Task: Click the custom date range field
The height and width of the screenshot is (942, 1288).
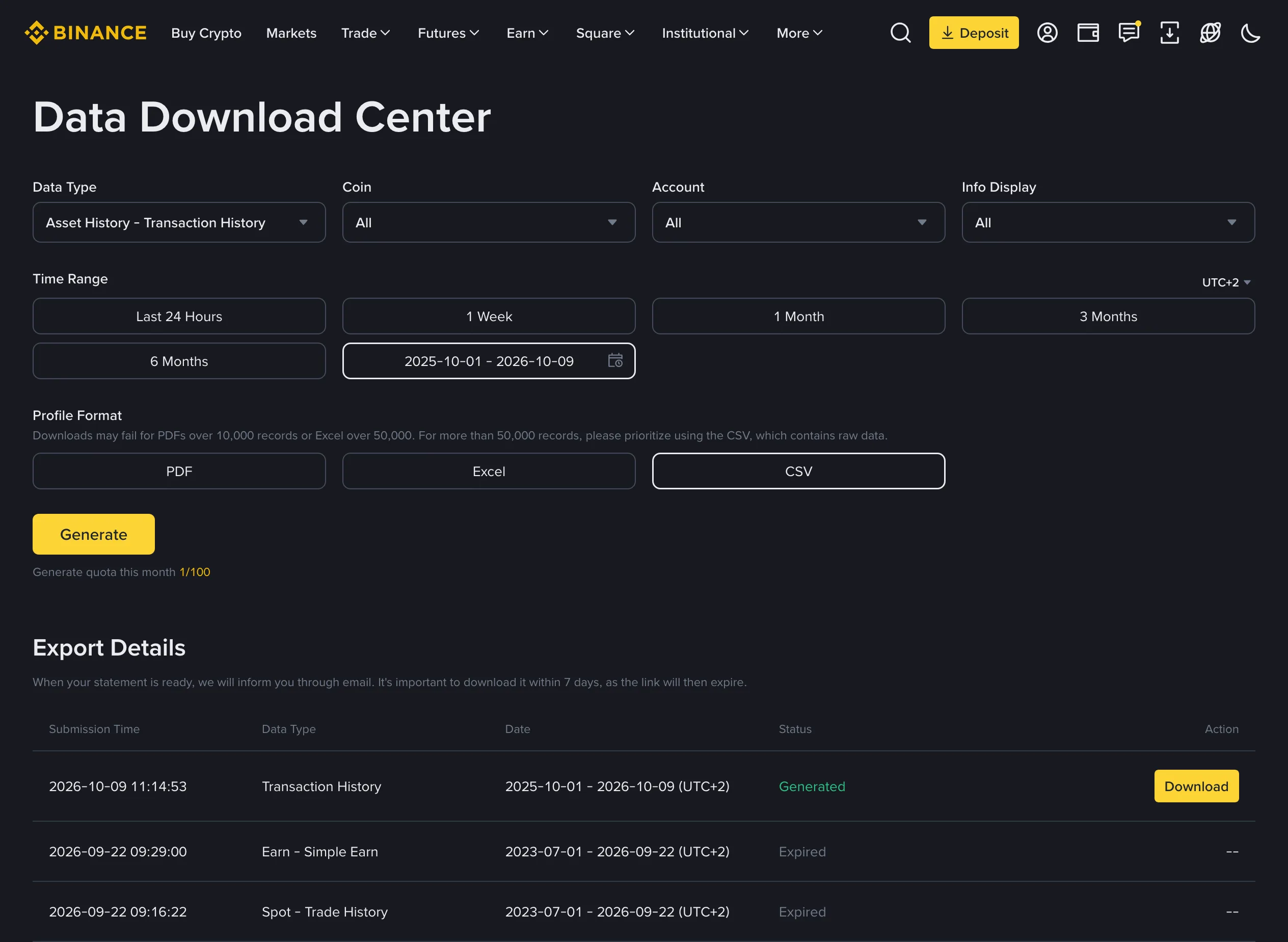Action: click(x=489, y=361)
